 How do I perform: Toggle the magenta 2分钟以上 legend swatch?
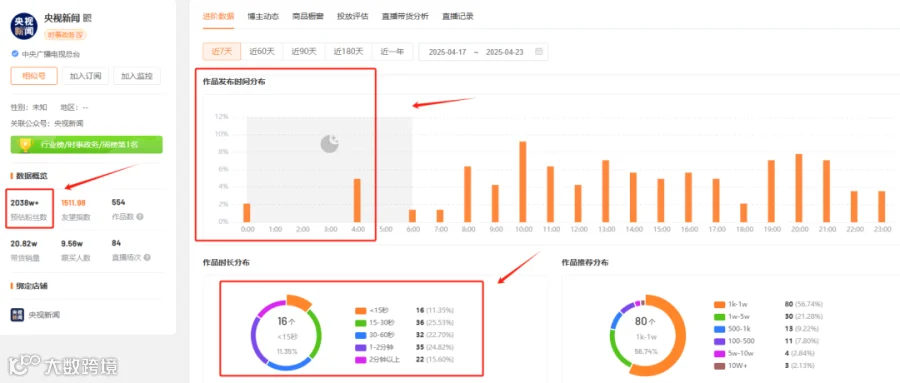(360, 359)
